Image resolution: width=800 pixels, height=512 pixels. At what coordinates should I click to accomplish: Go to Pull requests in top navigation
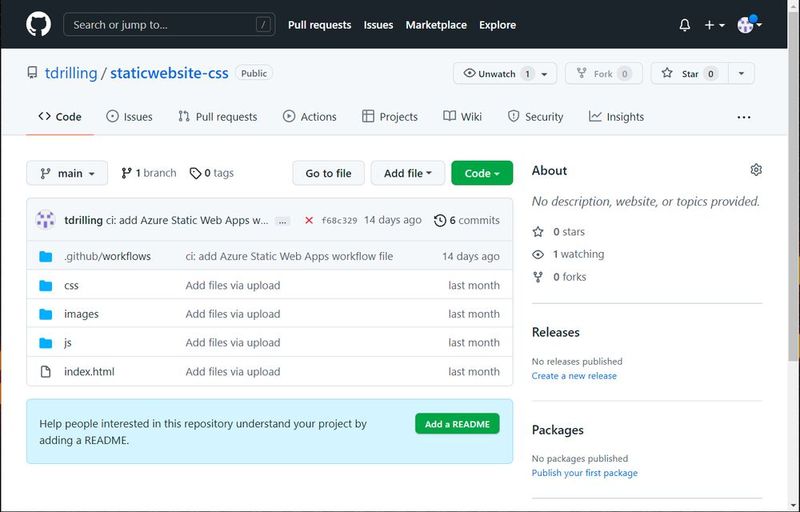tap(319, 24)
